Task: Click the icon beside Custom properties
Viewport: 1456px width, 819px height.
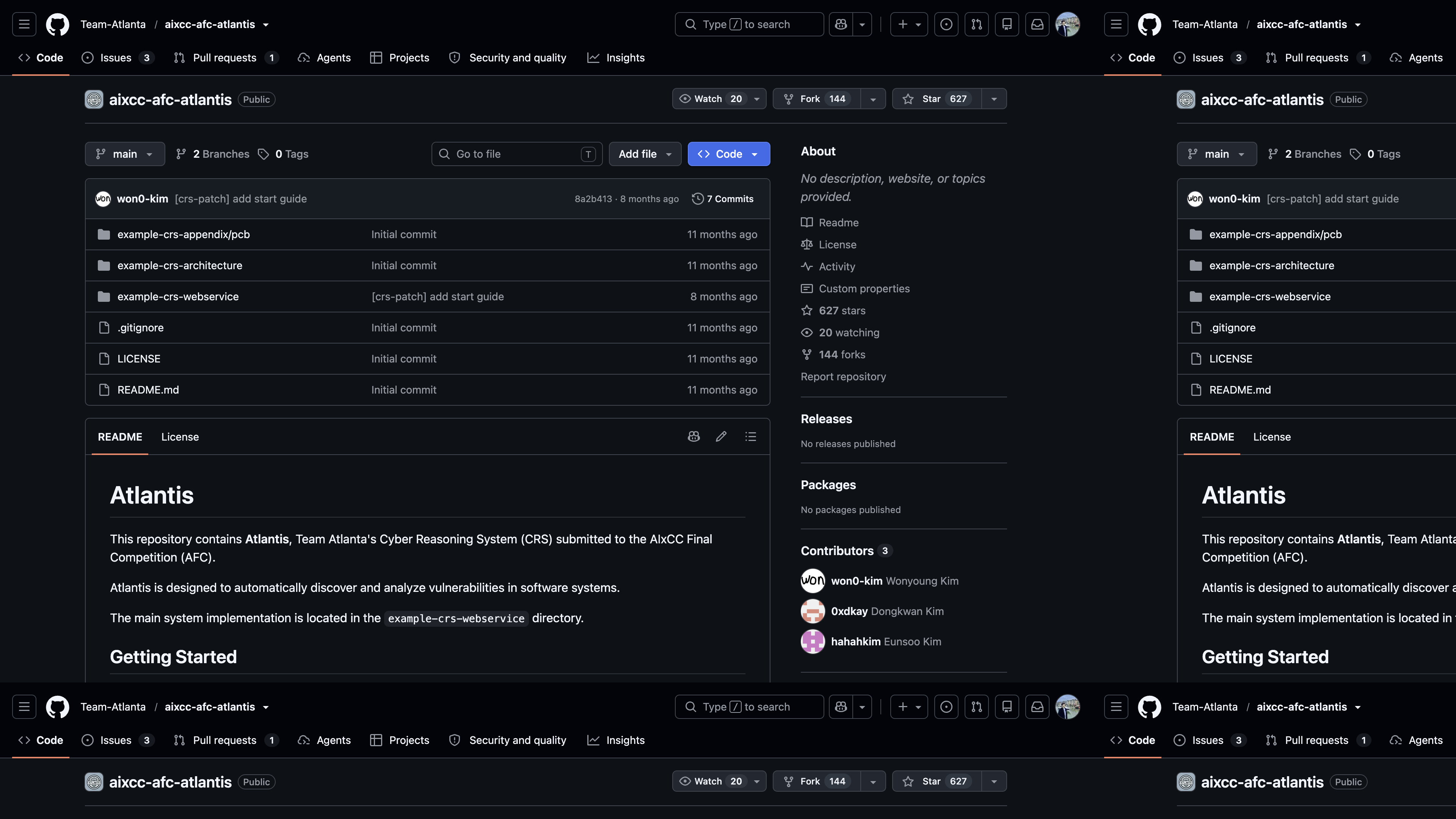Action: (806, 288)
